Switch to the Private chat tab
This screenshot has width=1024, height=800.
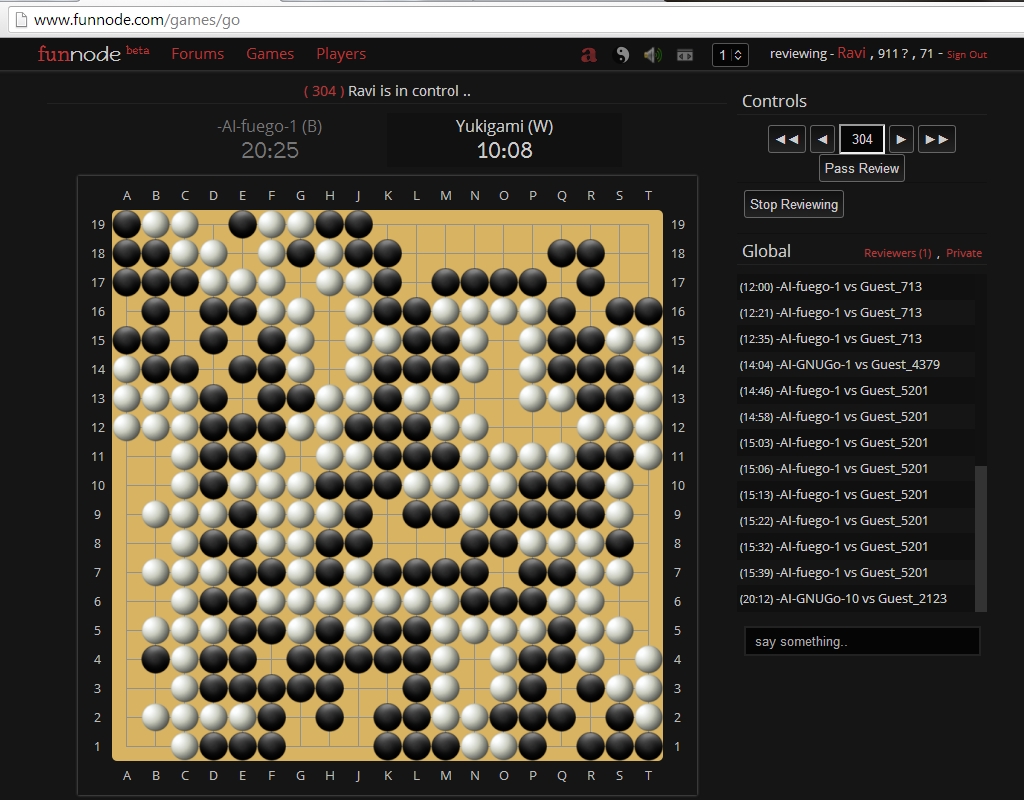point(963,253)
